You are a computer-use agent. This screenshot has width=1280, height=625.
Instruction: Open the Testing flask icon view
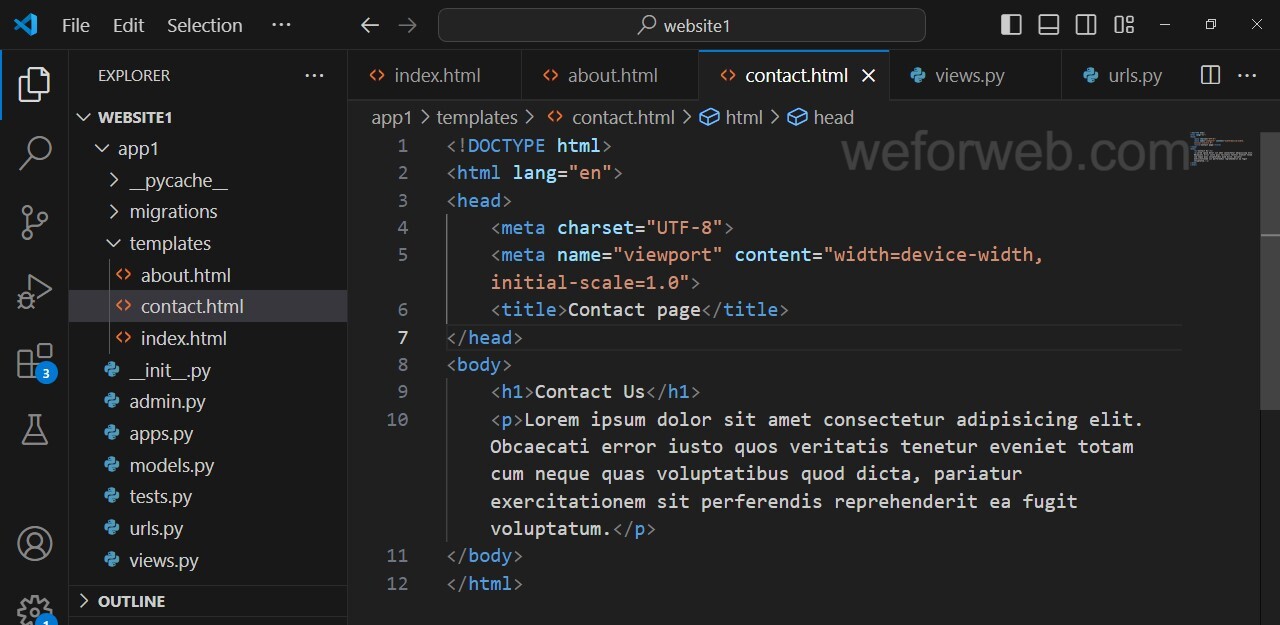tap(35, 430)
